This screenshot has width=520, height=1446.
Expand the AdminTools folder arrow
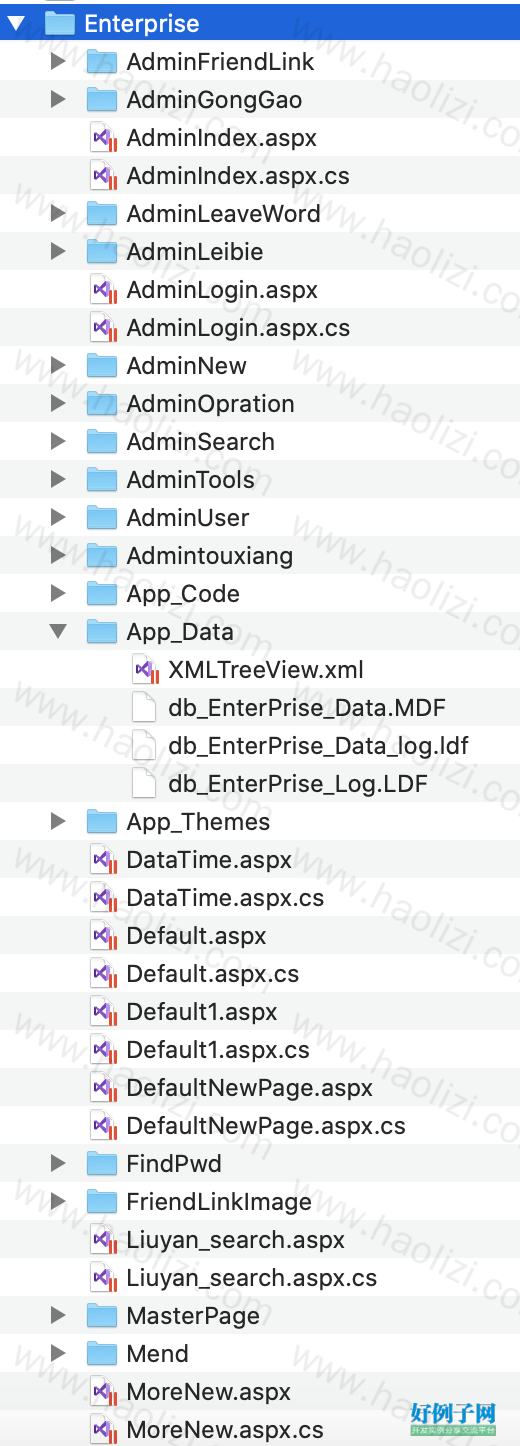(x=58, y=480)
